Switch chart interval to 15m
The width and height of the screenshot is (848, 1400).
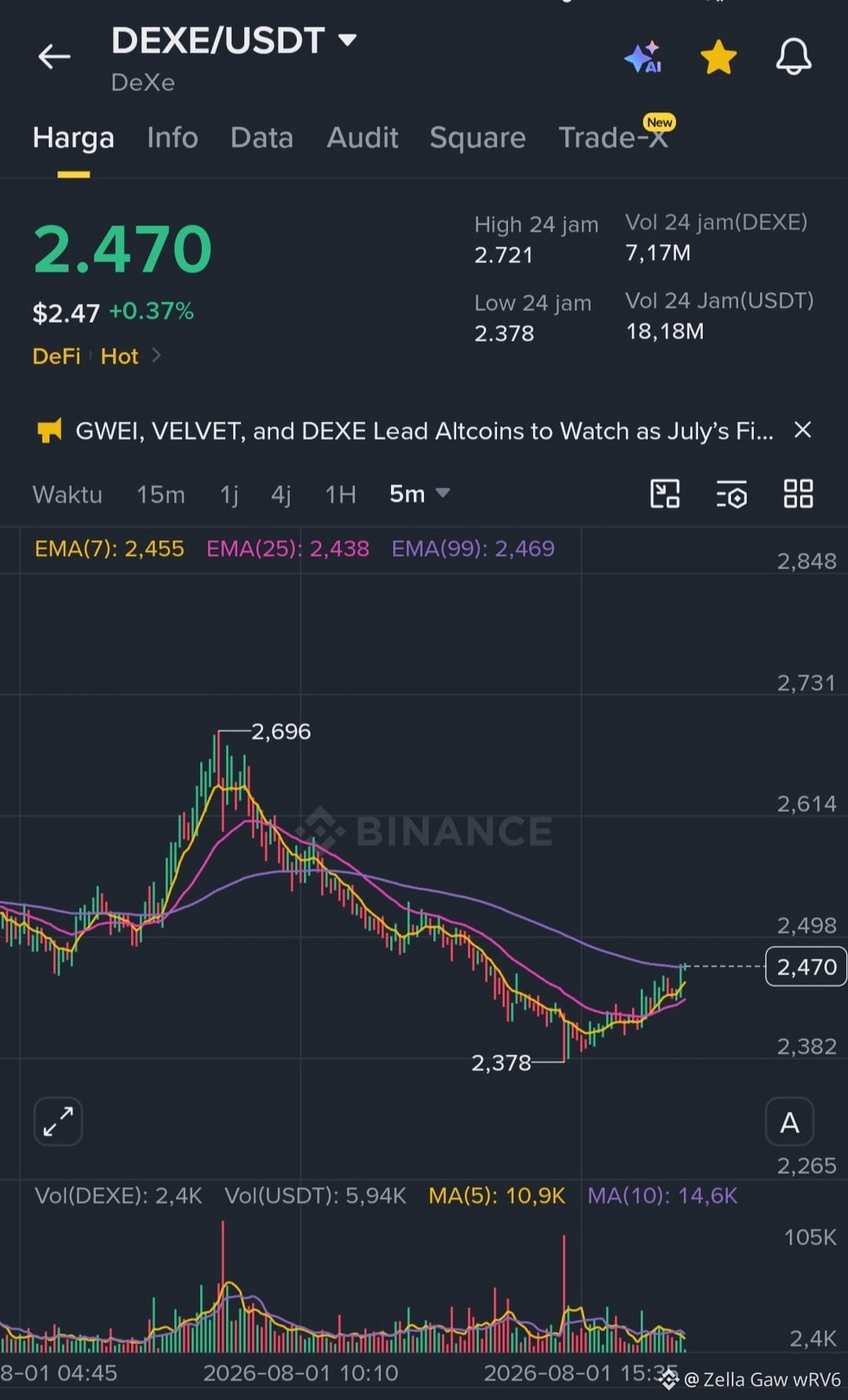tap(161, 495)
